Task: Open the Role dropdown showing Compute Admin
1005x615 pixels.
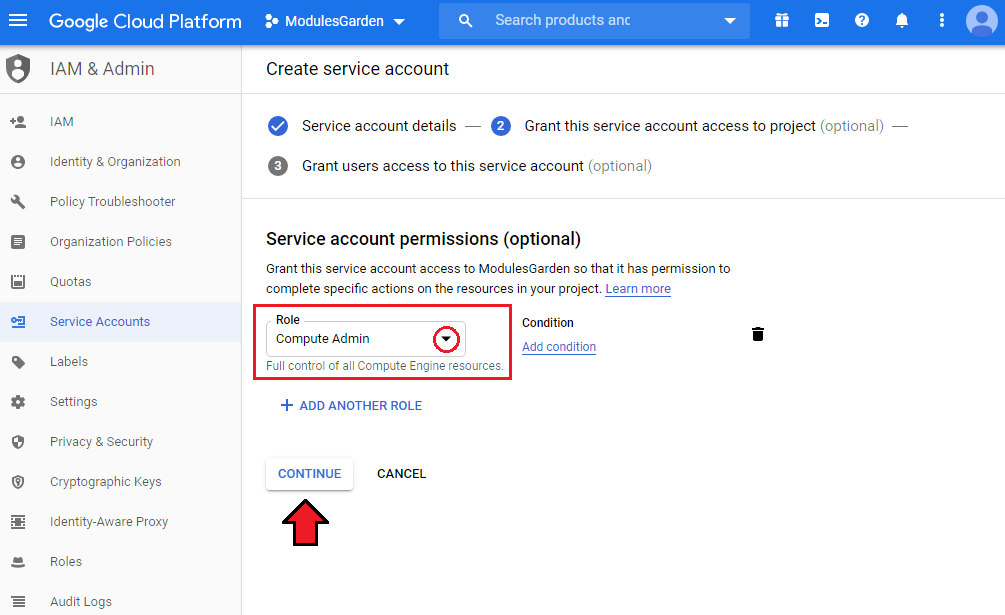Action: [x=365, y=339]
